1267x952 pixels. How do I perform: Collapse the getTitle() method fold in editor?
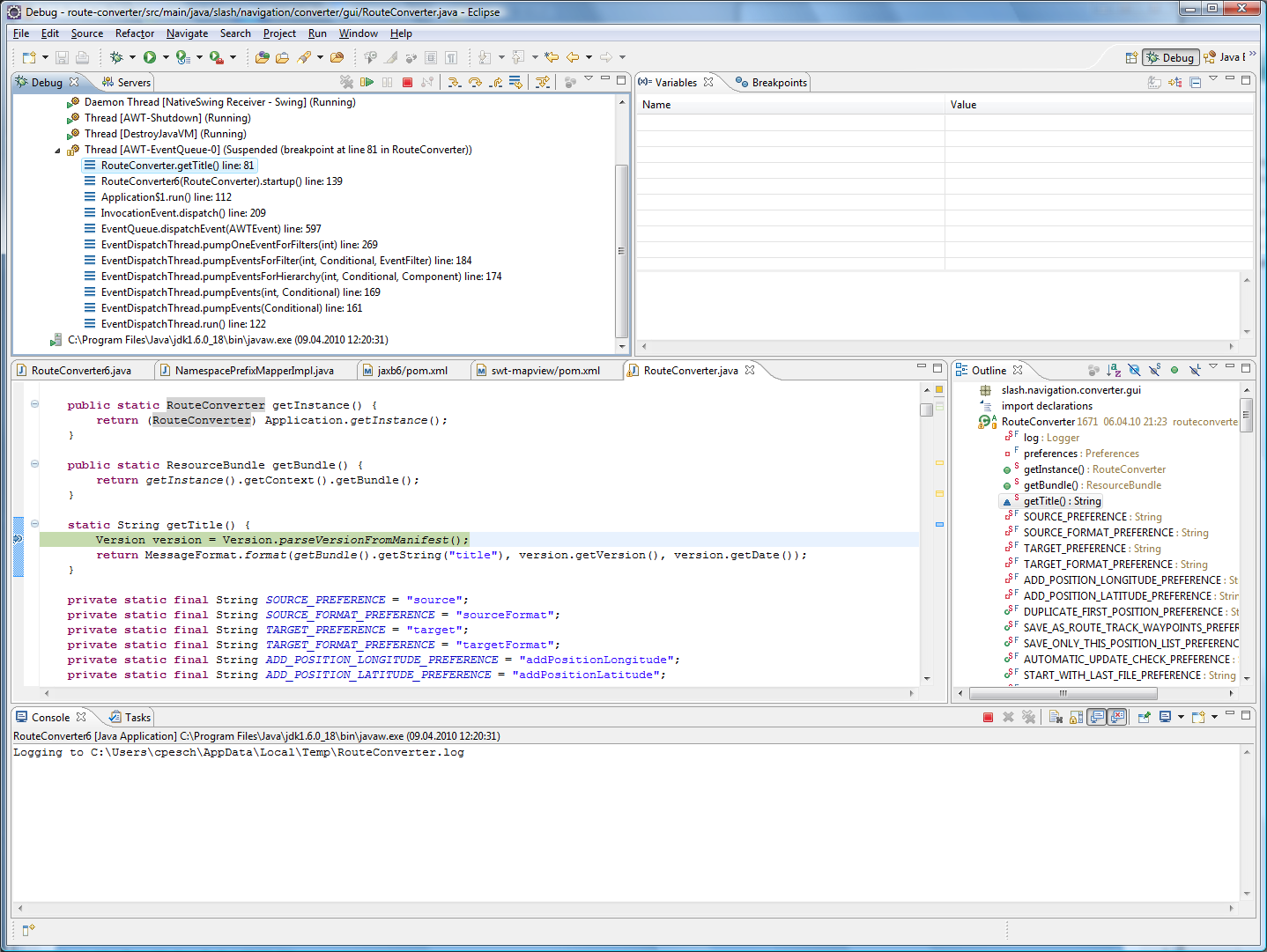34,524
